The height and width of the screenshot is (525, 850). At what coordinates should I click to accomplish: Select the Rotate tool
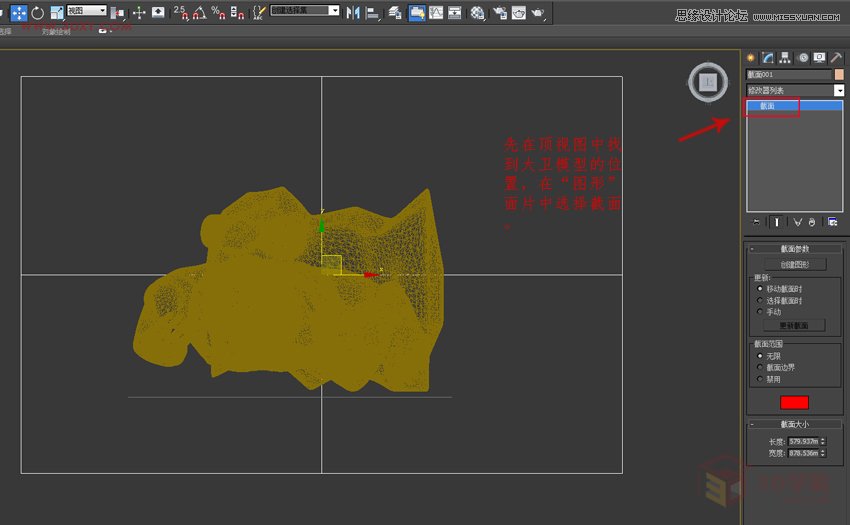(x=37, y=12)
